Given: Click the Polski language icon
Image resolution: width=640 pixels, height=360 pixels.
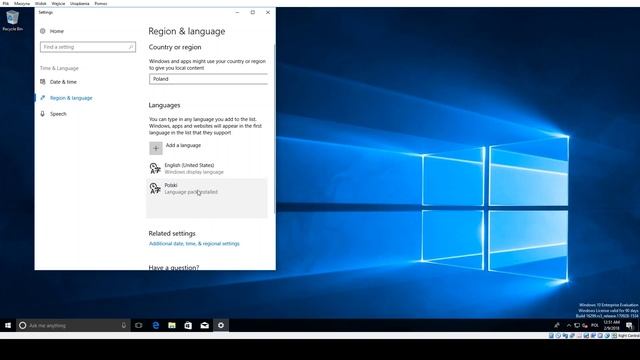Looking at the screenshot, I should [x=155, y=188].
